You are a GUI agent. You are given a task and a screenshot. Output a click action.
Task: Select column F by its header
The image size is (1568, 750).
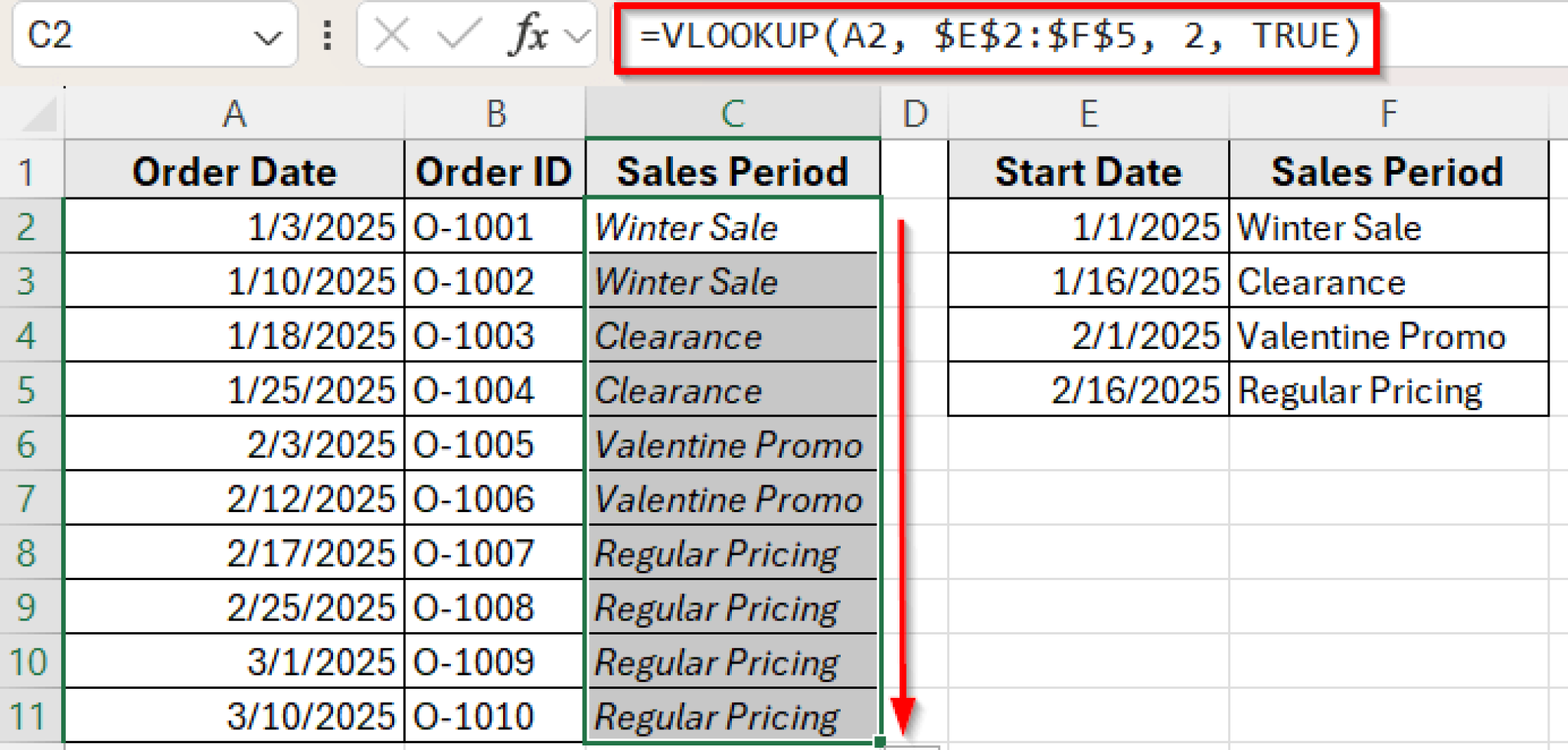point(1387,113)
